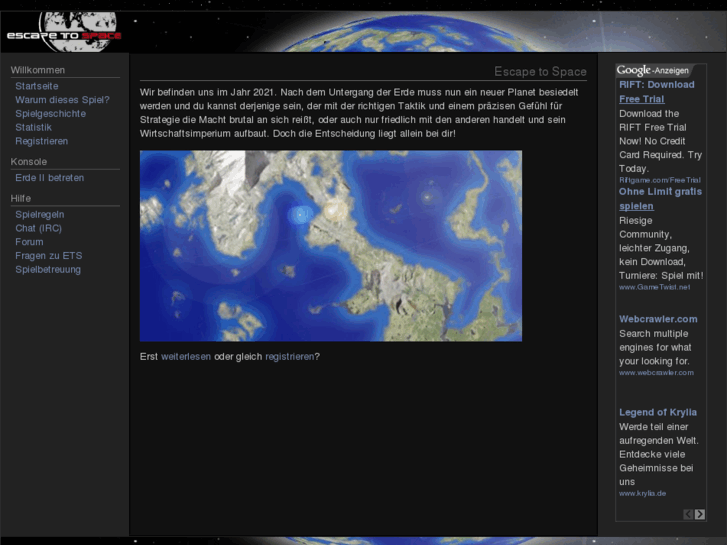Click the previous ads arrow
Viewport: 727px width, 545px height.
tap(688, 514)
